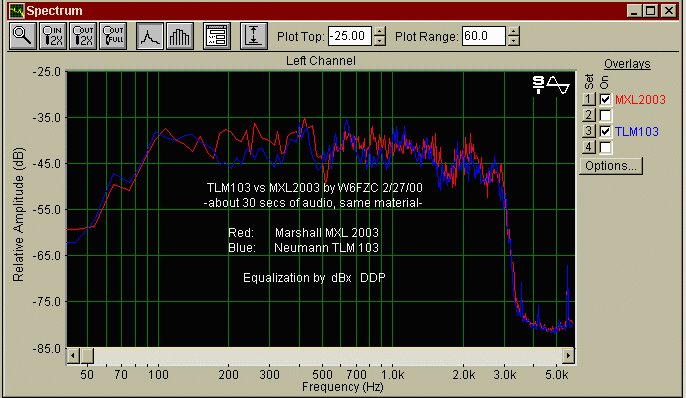
Task: Click the Left Channel plot title
Action: 321,61
